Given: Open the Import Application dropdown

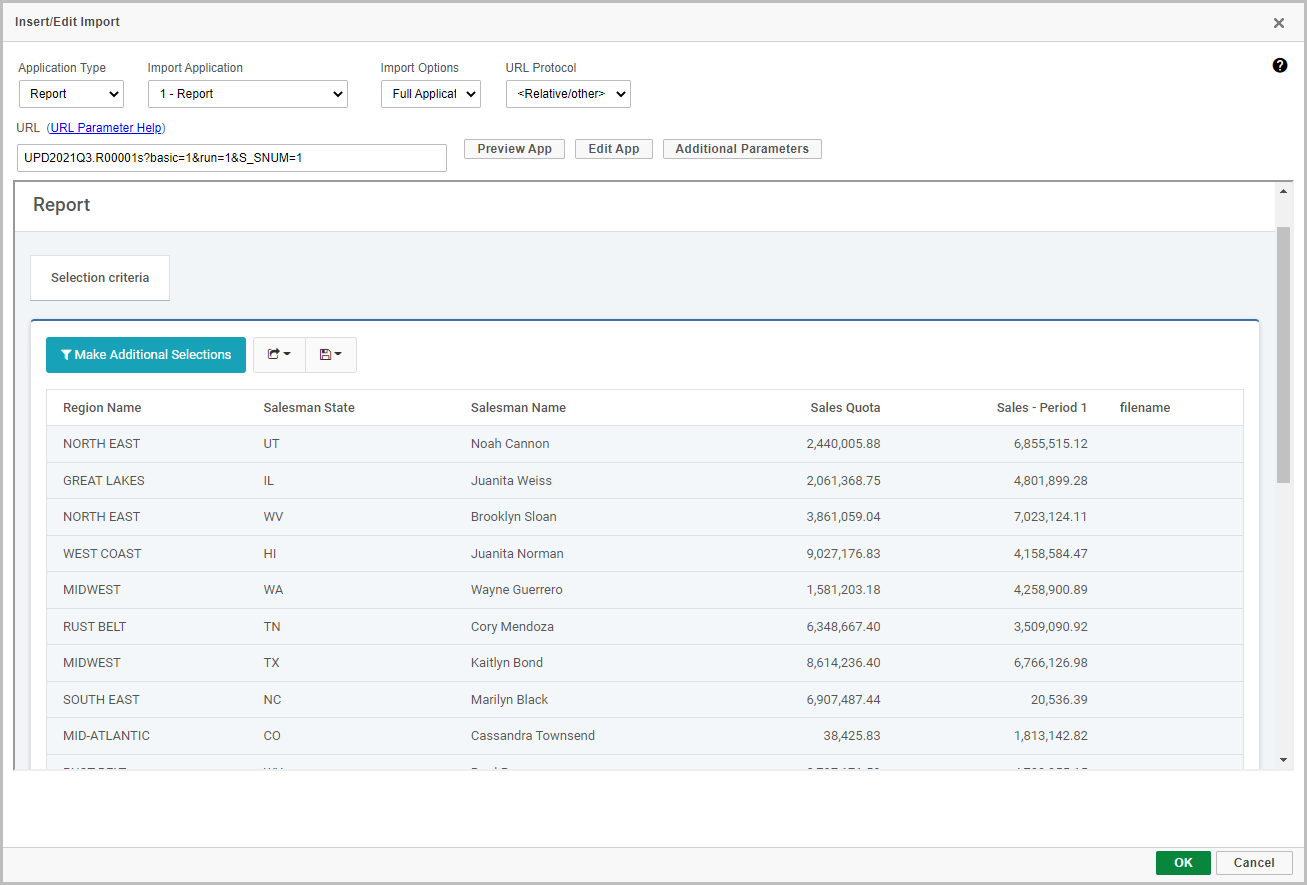Looking at the screenshot, I should (x=248, y=94).
